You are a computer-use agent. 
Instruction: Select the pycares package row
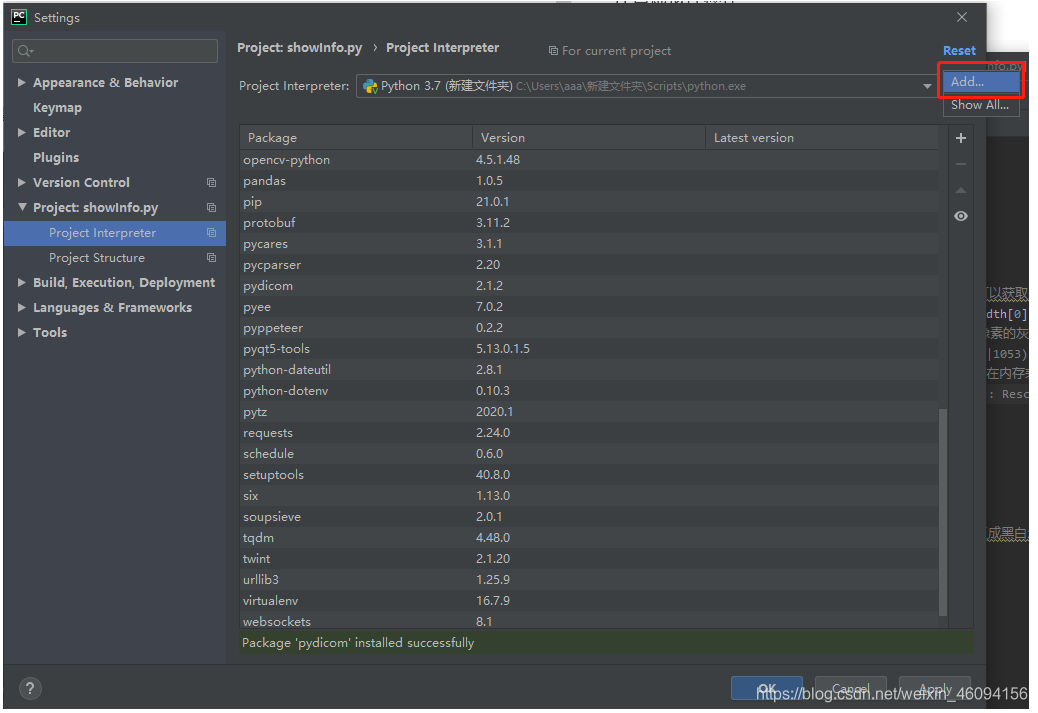589,244
